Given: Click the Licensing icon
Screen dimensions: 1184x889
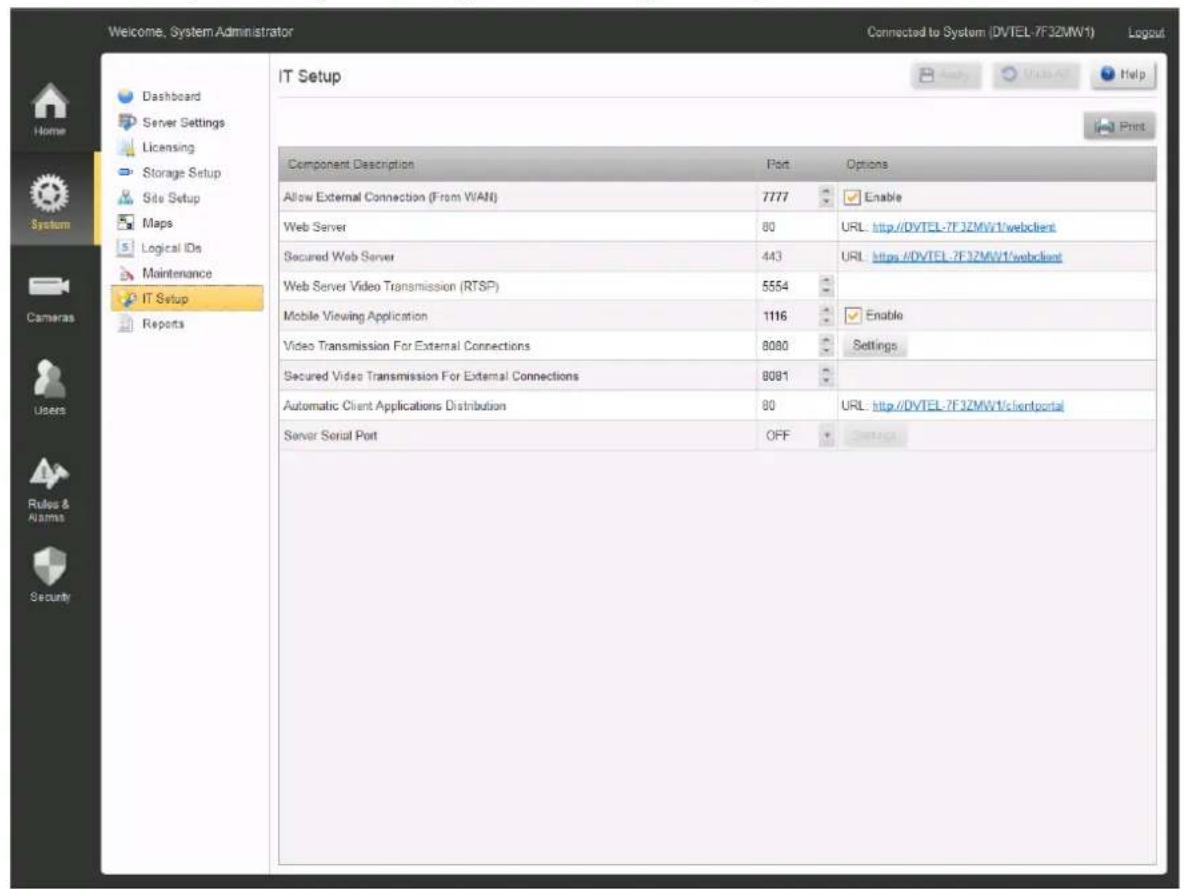Looking at the screenshot, I should click(127, 147).
